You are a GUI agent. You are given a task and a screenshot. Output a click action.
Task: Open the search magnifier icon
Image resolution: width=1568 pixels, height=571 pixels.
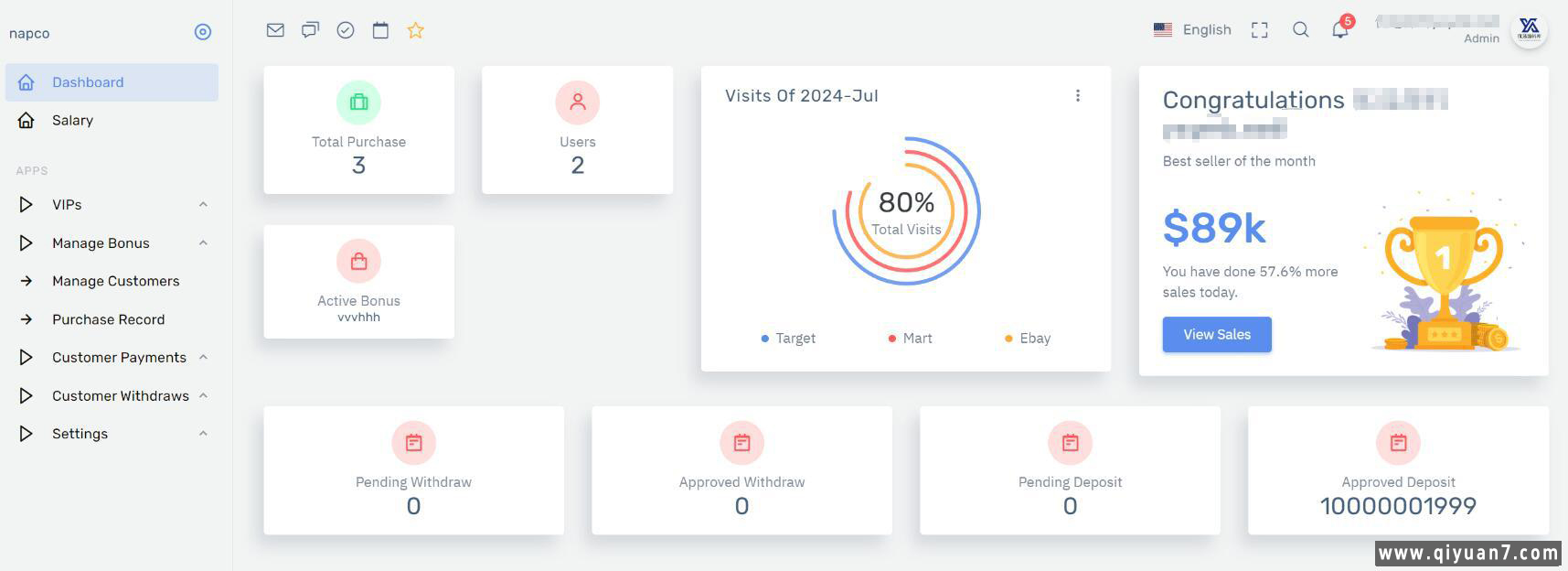tap(1300, 30)
